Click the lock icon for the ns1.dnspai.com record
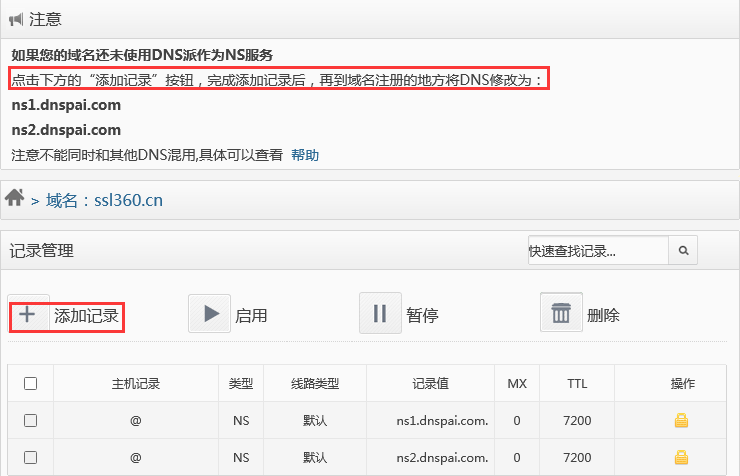 [681, 421]
